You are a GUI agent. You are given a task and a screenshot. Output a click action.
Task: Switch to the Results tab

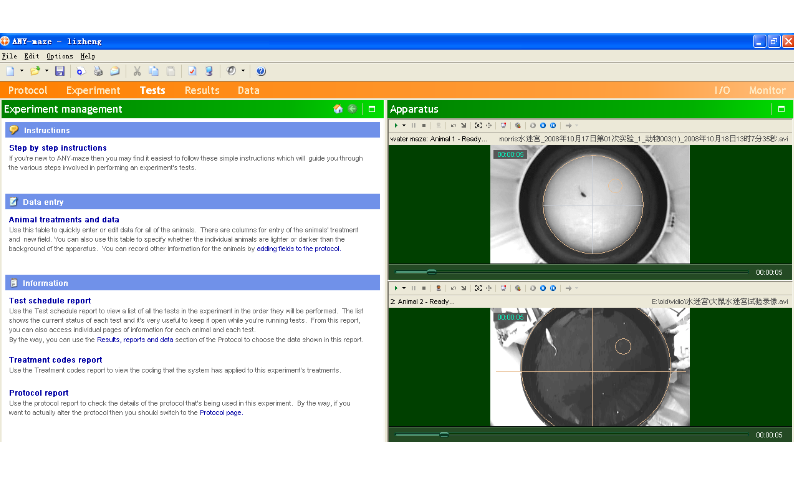click(x=201, y=90)
